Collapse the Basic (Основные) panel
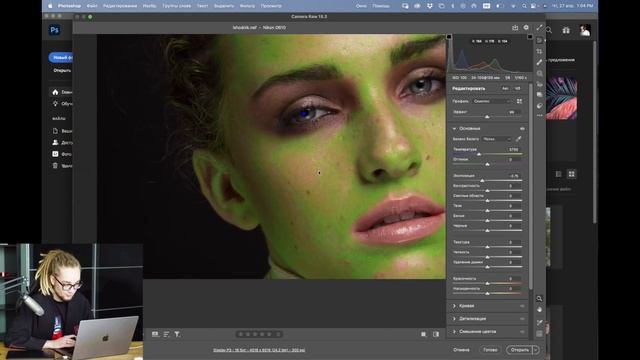Viewport: 640px width, 360px height. point(454,129)
